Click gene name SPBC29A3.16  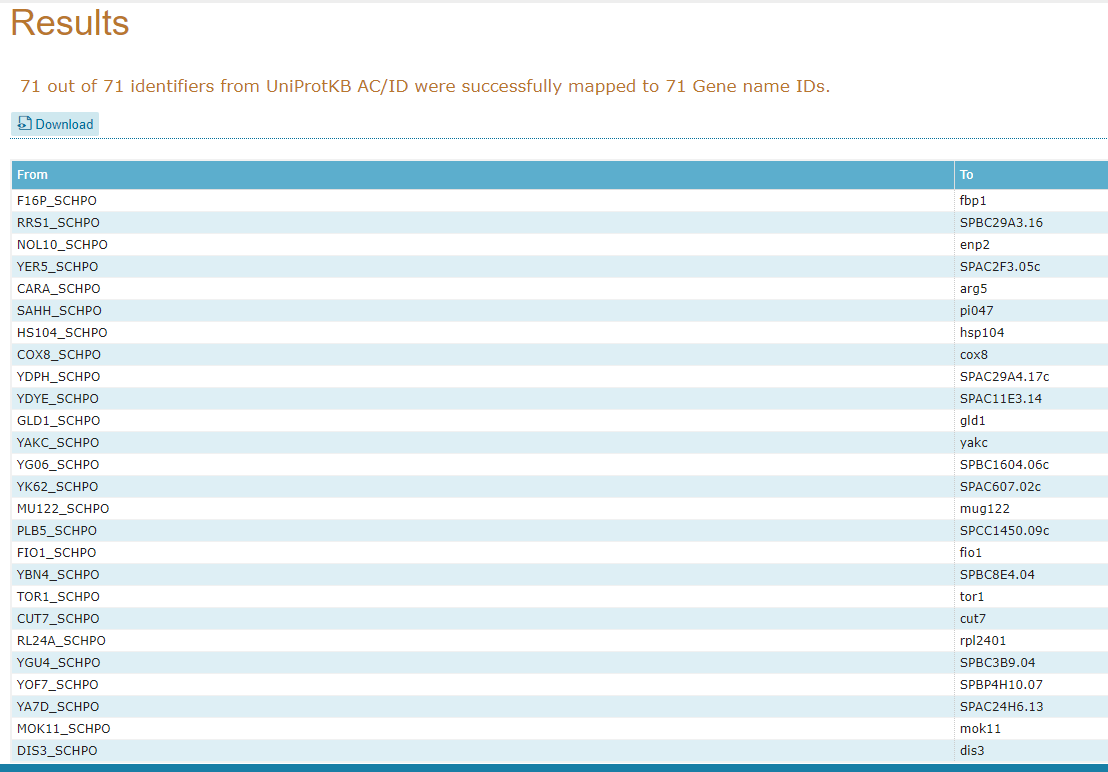tap(1001, 223)
